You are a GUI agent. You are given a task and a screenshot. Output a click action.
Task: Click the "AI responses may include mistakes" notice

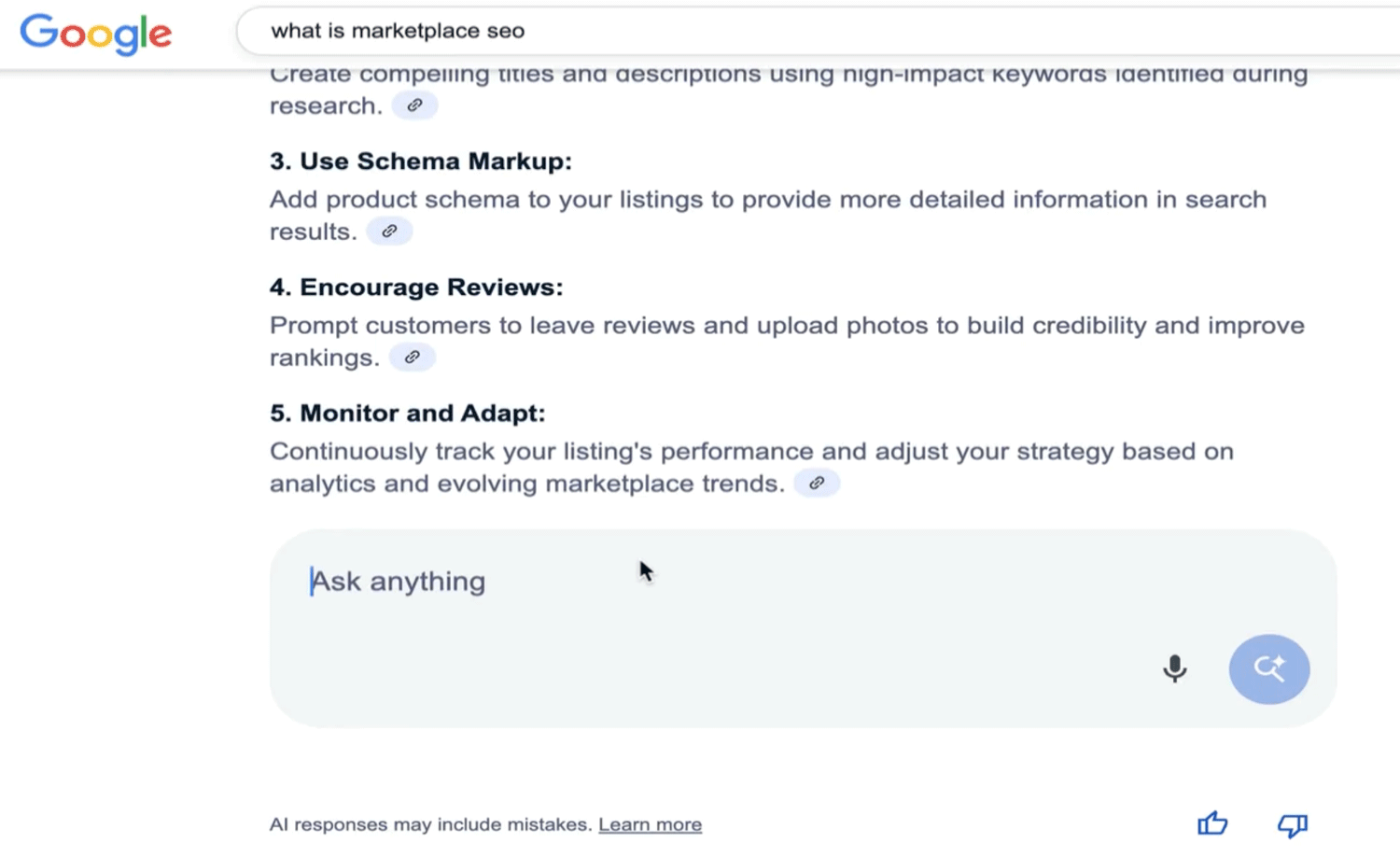coord(430,824)
